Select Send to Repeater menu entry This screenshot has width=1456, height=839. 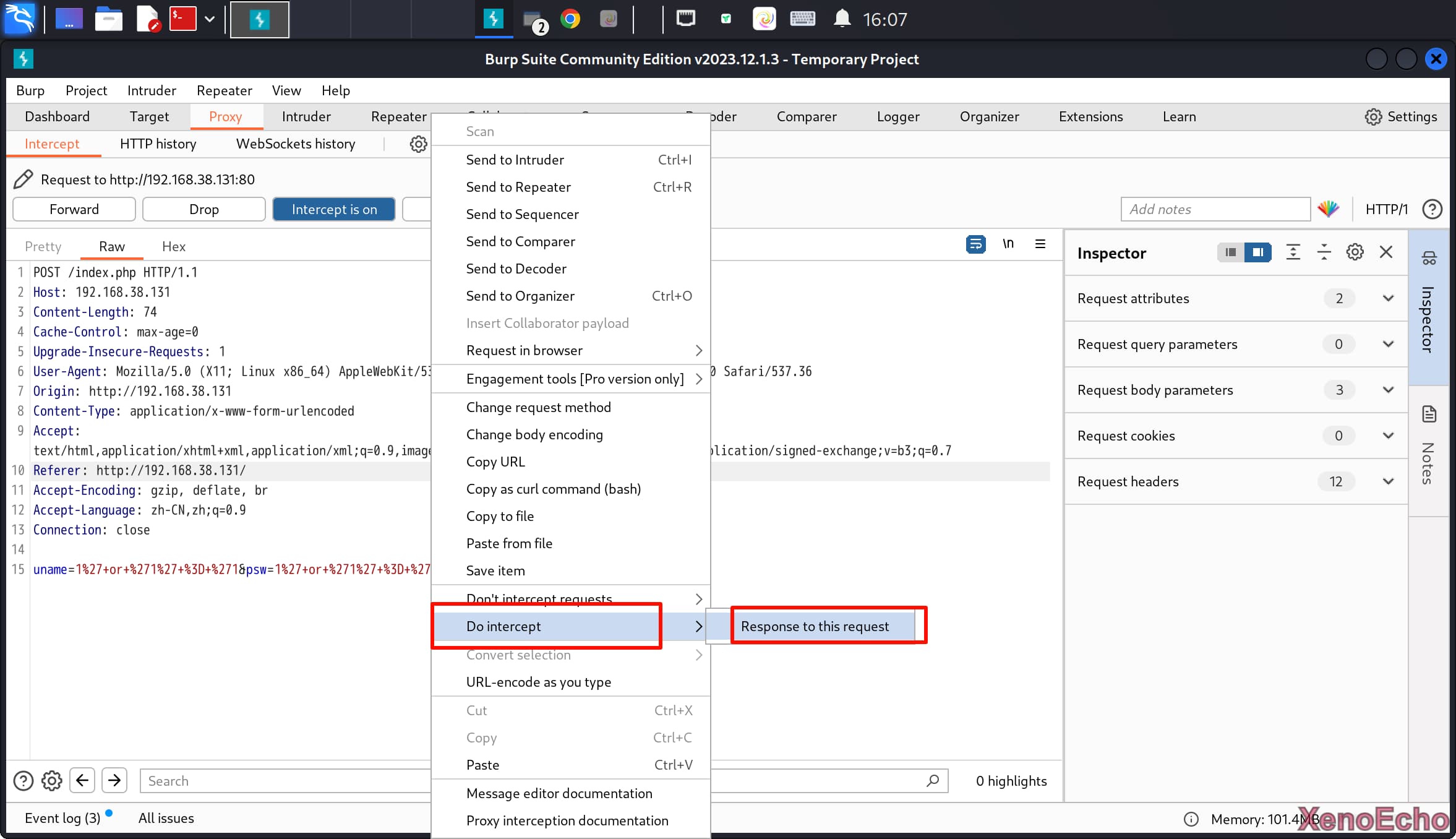click(518, 187)
